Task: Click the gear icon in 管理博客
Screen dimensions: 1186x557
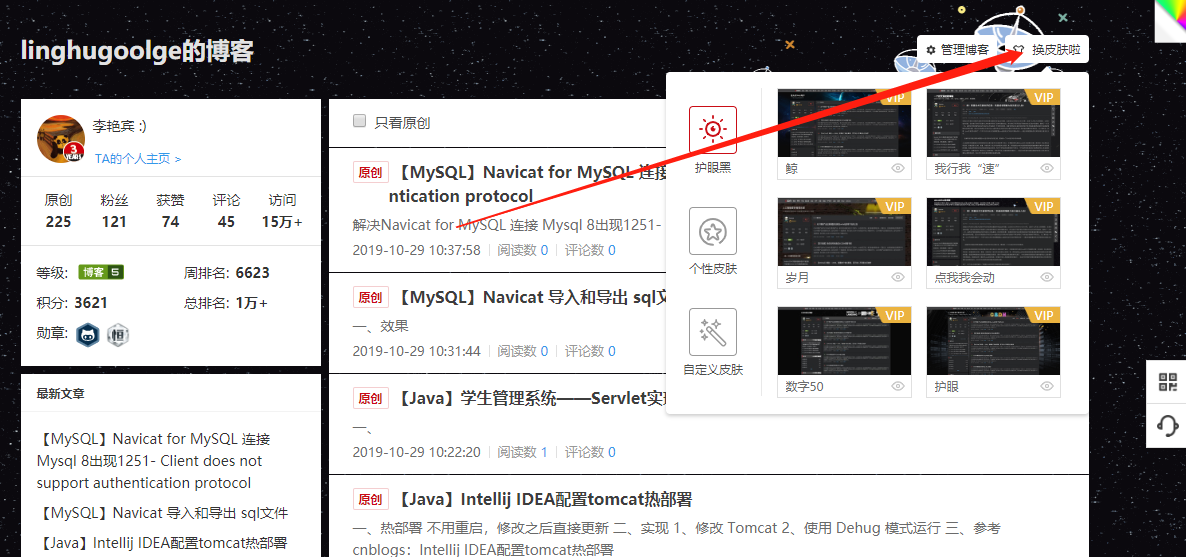Action: coord(931,50)
